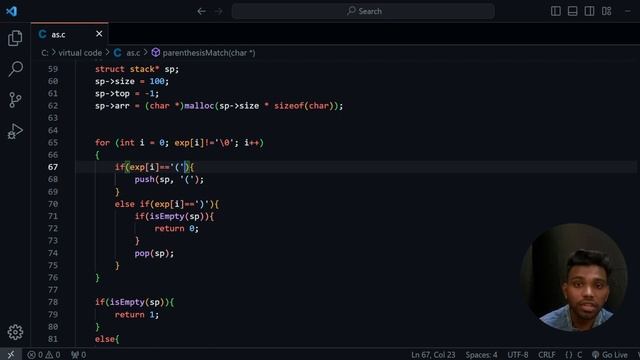The height and width of the screenshot is (360, 640).
Task: Toggle the primary side bar layout icon
Action: click(556, 11)
